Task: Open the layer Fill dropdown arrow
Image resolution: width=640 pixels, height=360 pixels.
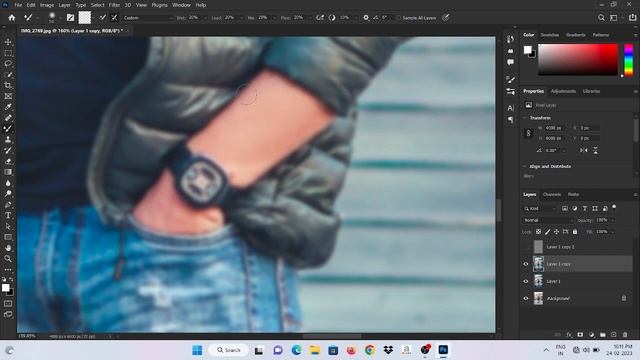Action: pyautogui.click(x=612, y=232)
